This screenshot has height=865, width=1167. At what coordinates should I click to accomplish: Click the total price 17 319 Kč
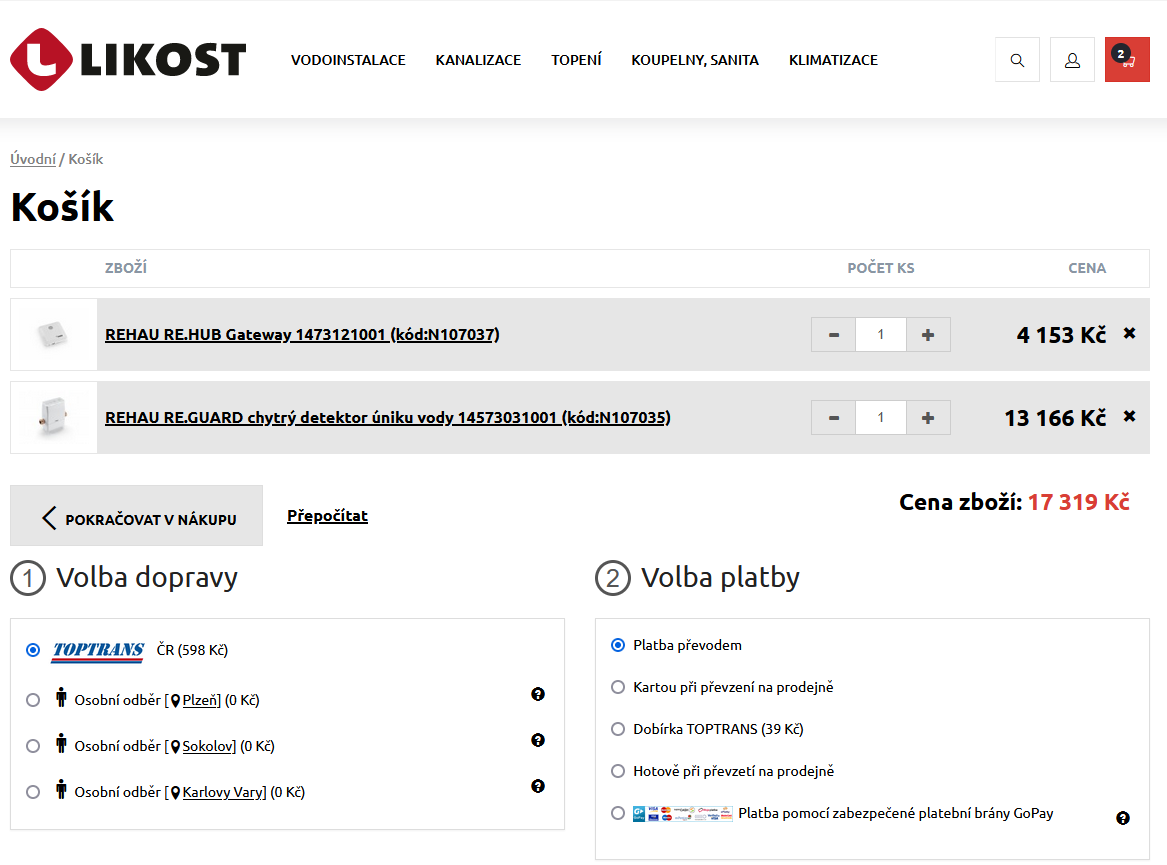point(1078,502)
